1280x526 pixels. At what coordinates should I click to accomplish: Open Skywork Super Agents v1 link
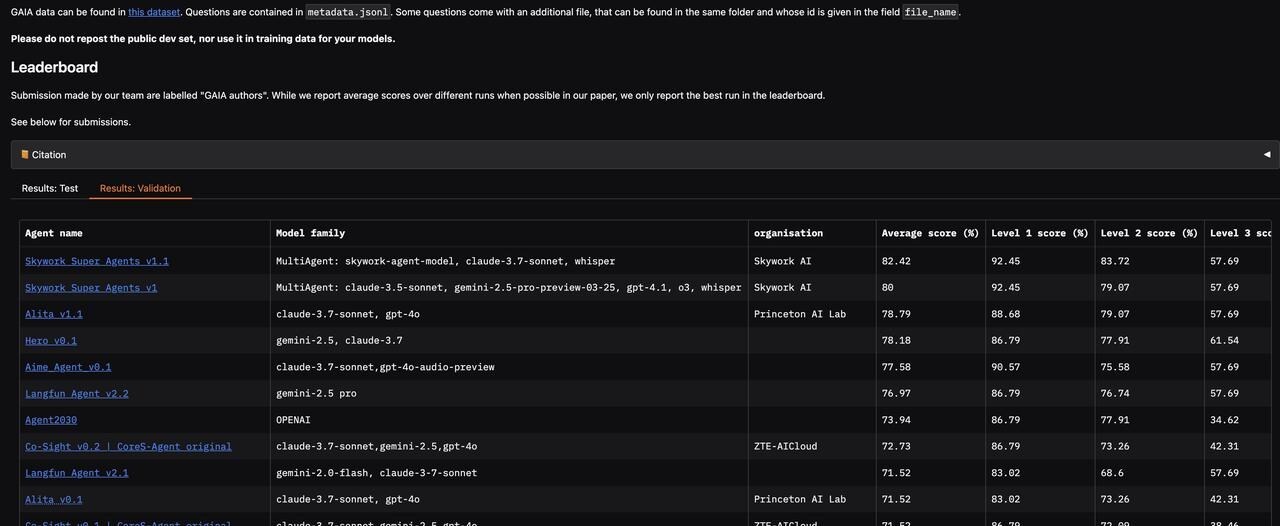pyautogui.click(x=91, y=288)
